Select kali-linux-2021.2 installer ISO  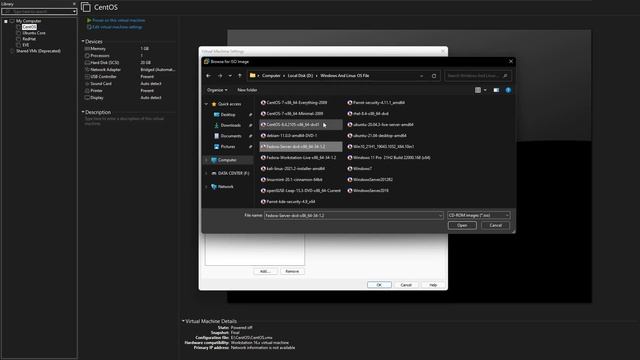click(x=293, y=169)
